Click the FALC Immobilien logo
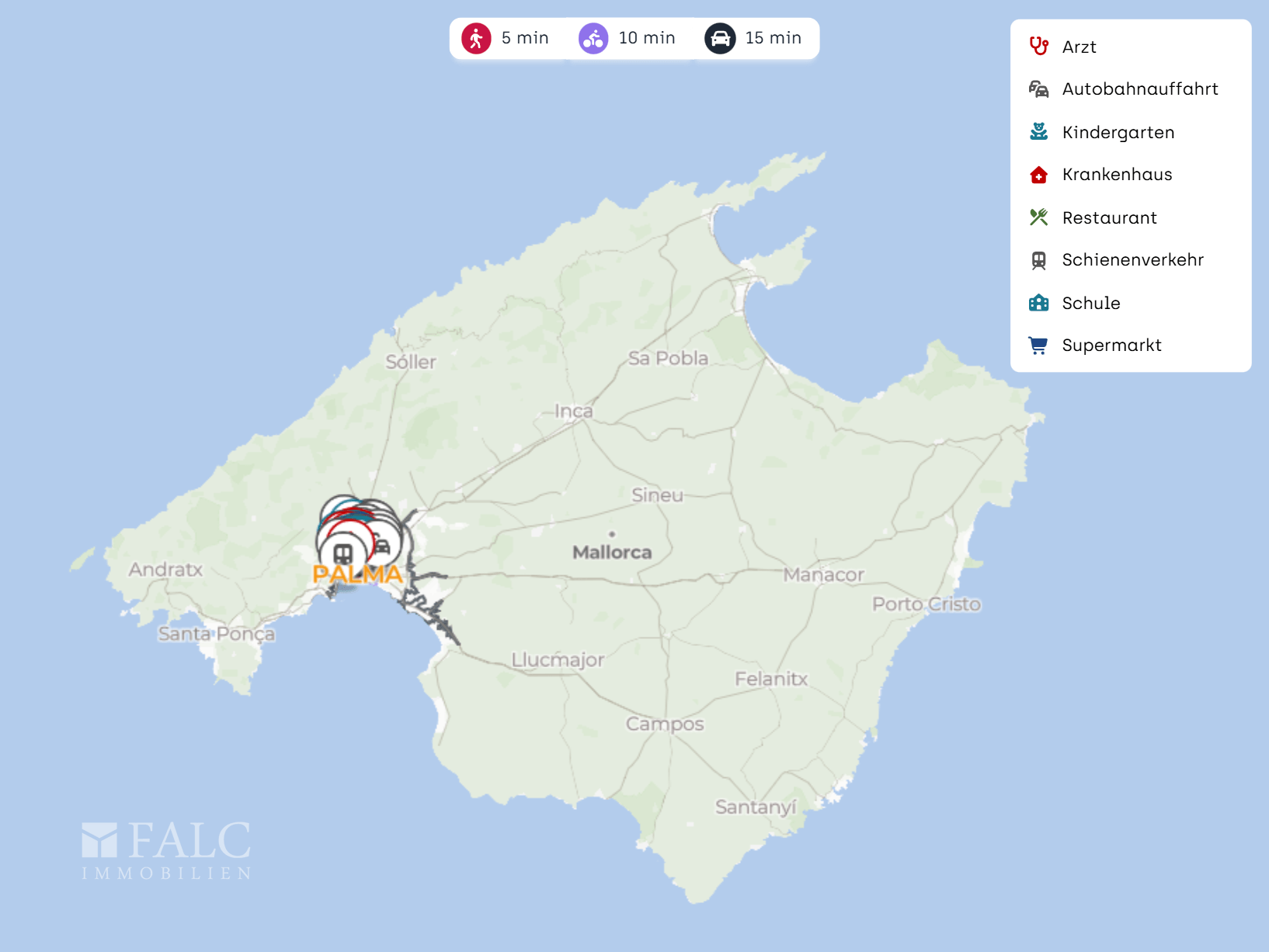Image resolution: width=1269 pixels, height=952 pixels. [x=166, y=850]
